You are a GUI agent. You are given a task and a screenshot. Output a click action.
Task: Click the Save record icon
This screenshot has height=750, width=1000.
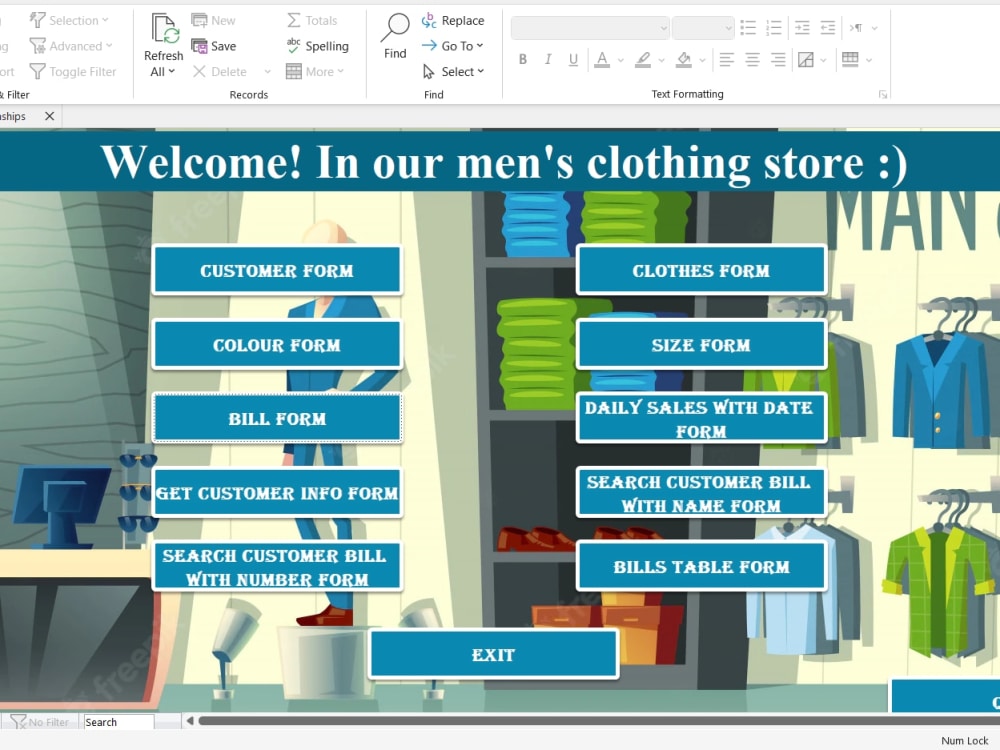pos(199,46)
